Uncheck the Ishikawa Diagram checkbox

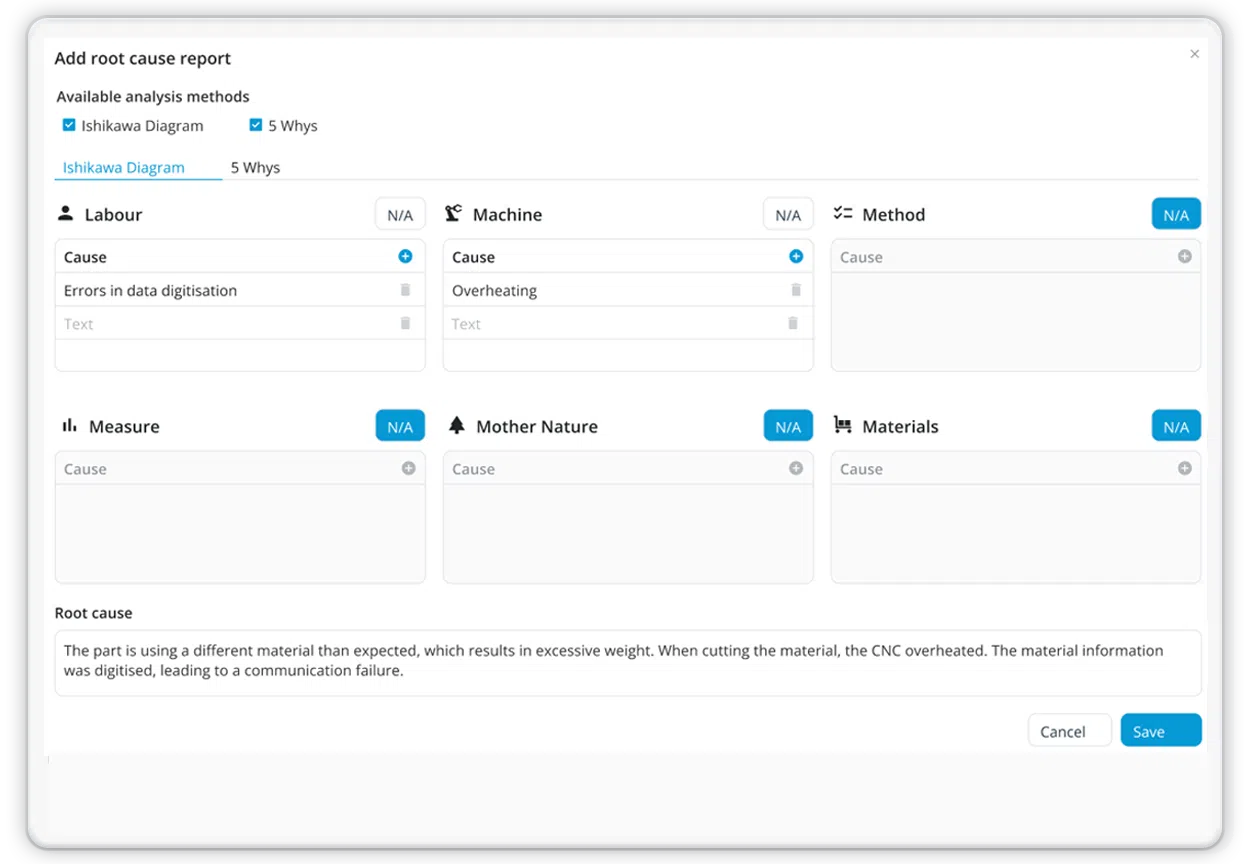point(69,125)
